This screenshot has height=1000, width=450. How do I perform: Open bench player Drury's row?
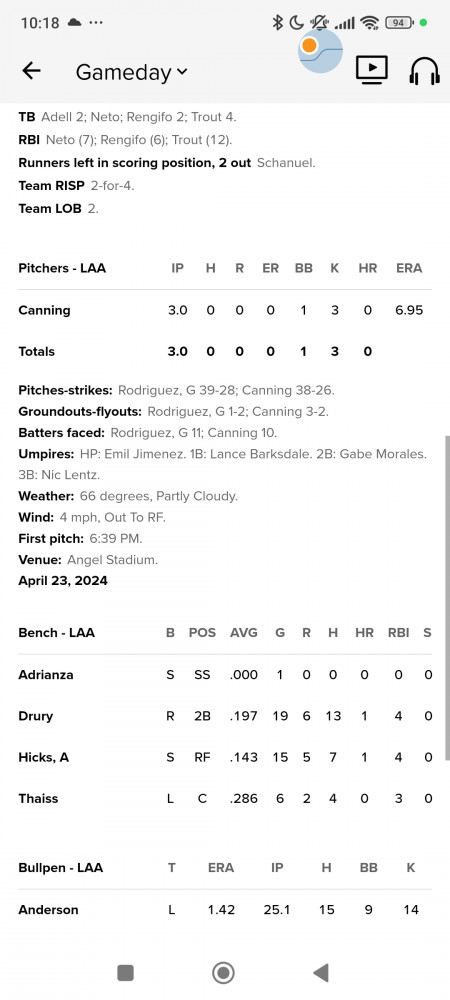[x=225, y=716]
